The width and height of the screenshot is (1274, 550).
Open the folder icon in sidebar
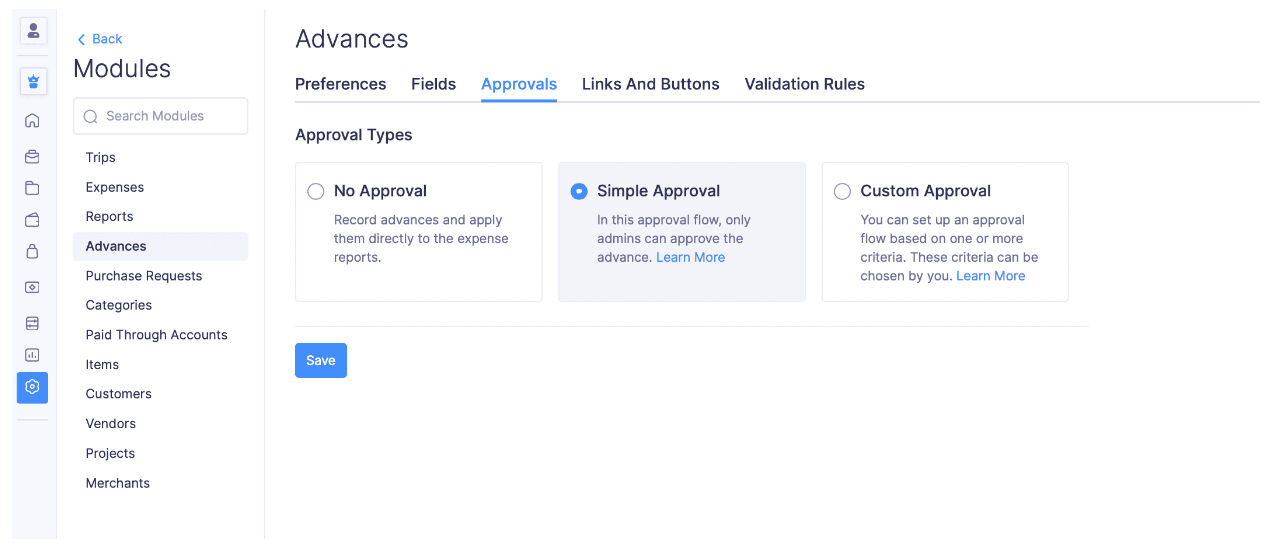[32, 188]
